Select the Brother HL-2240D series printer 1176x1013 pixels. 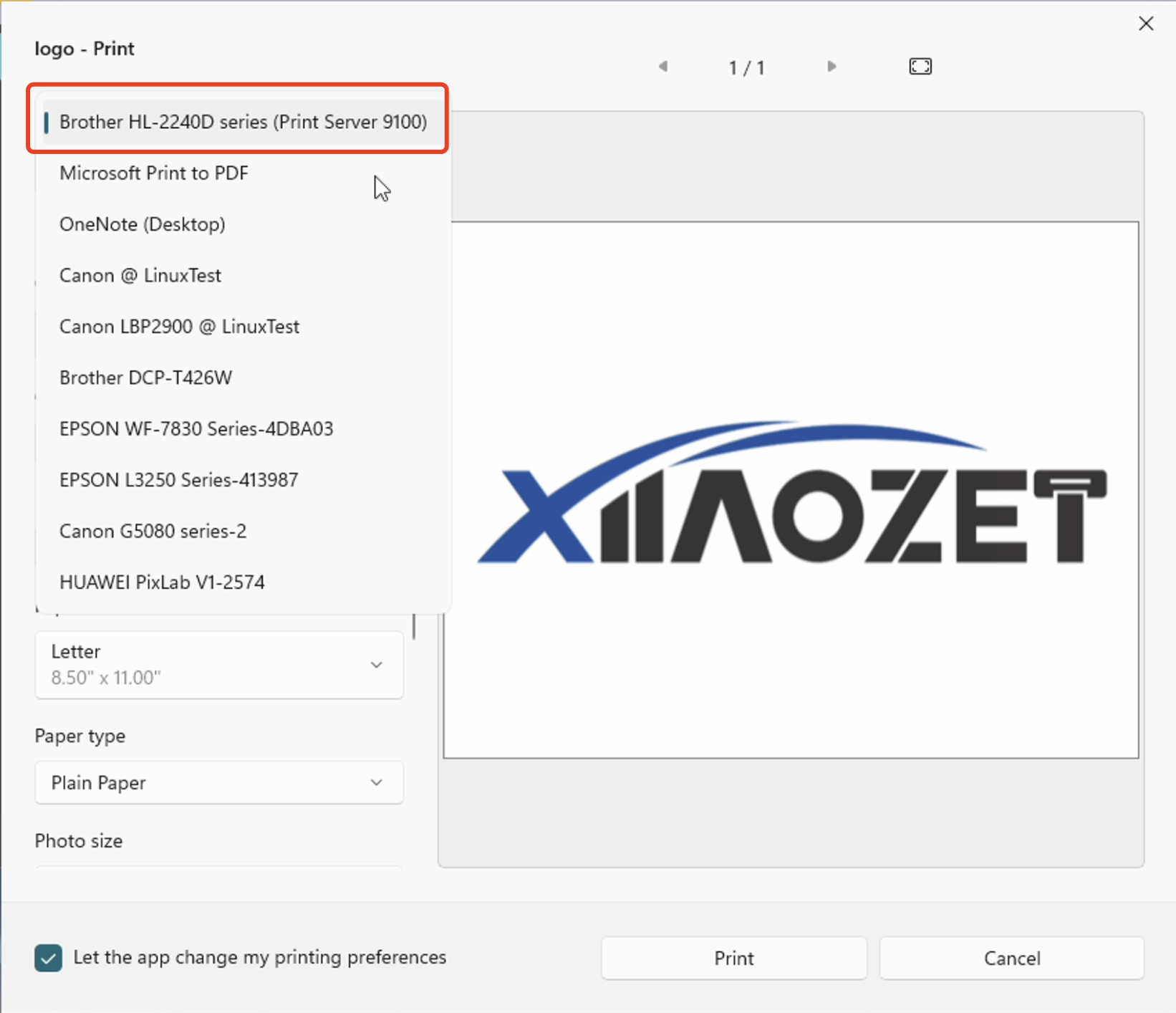pos(242,122)
